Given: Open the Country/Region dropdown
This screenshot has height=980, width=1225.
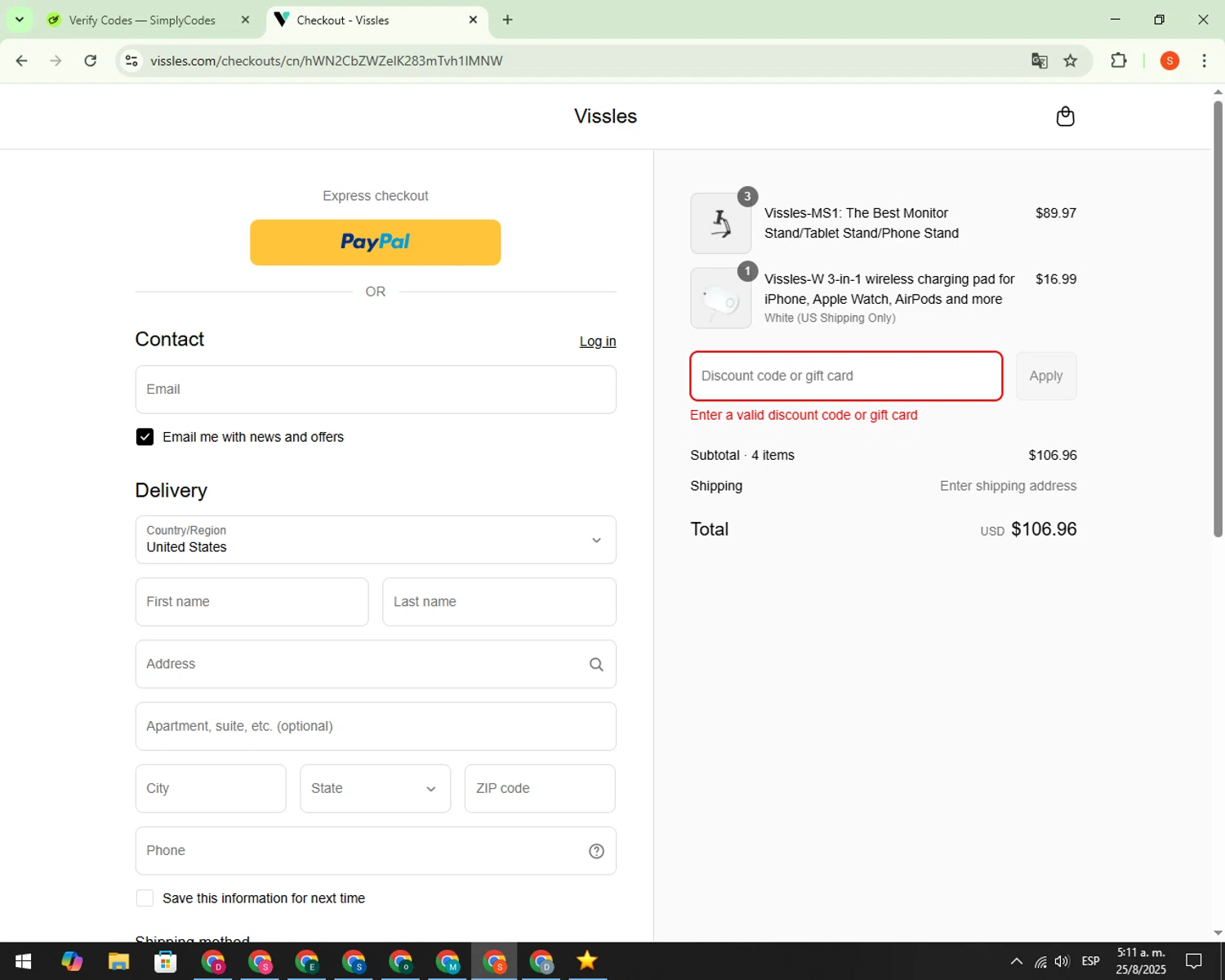Looking at the screenshot, I should tap(376, 539).
